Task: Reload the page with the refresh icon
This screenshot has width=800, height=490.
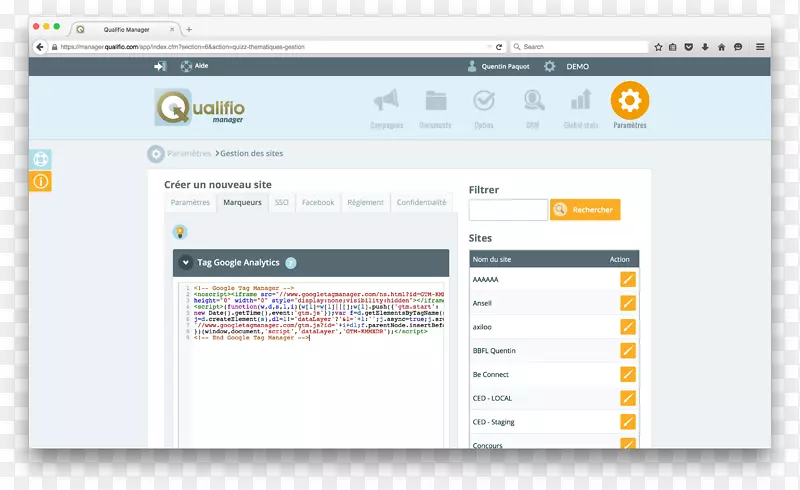Action: pyautogui.click(x=499, y=47)
